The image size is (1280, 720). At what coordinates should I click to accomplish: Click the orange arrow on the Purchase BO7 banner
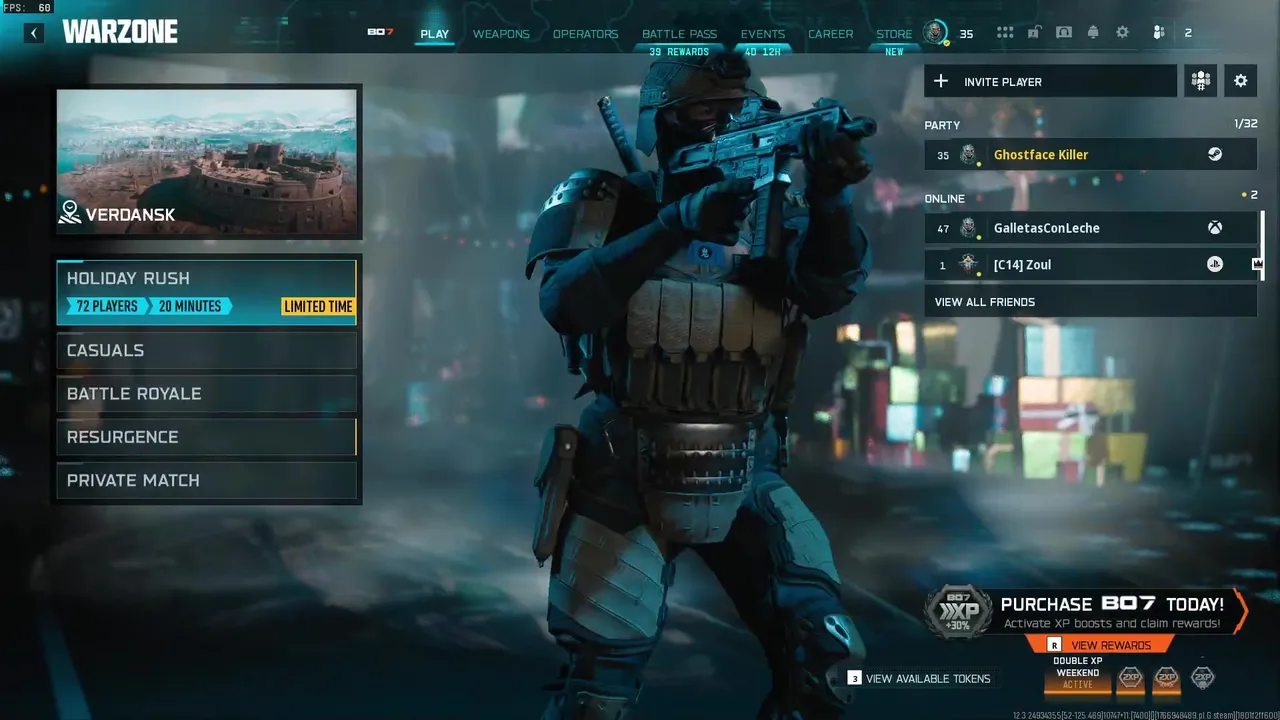click(x=1240, y=611)
